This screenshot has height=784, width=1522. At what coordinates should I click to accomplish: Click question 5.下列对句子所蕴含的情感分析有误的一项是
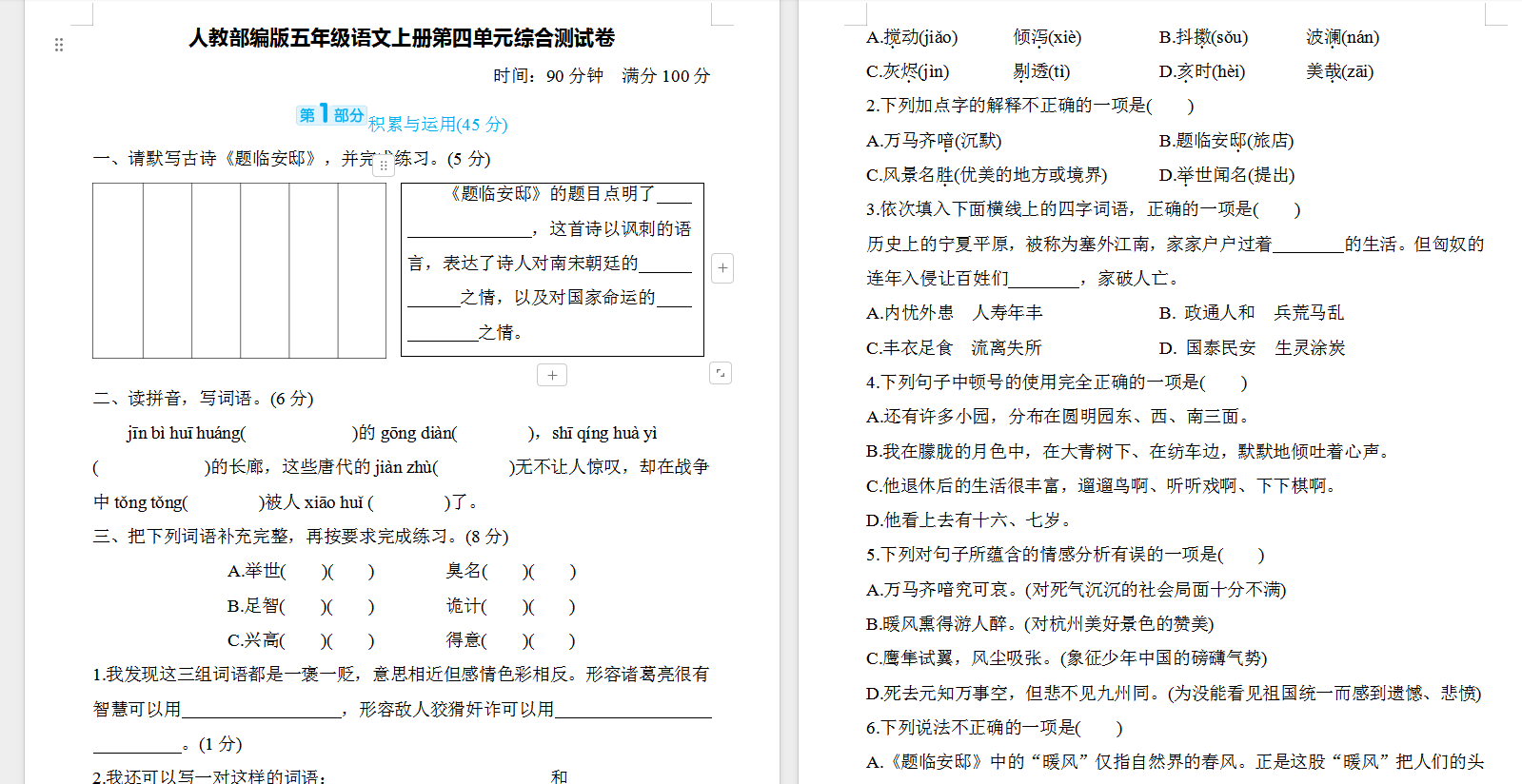click(1065, 555)
